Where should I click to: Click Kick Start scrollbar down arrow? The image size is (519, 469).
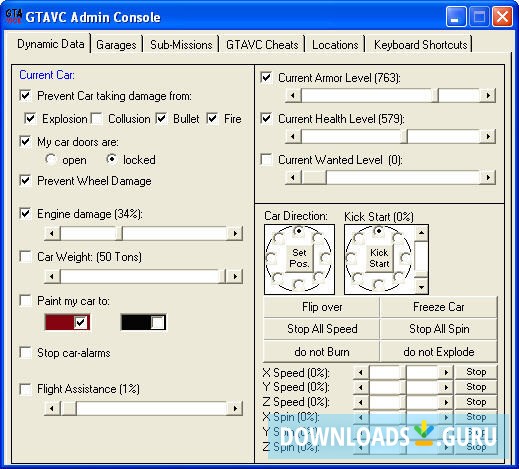click(x=421, y=287)
